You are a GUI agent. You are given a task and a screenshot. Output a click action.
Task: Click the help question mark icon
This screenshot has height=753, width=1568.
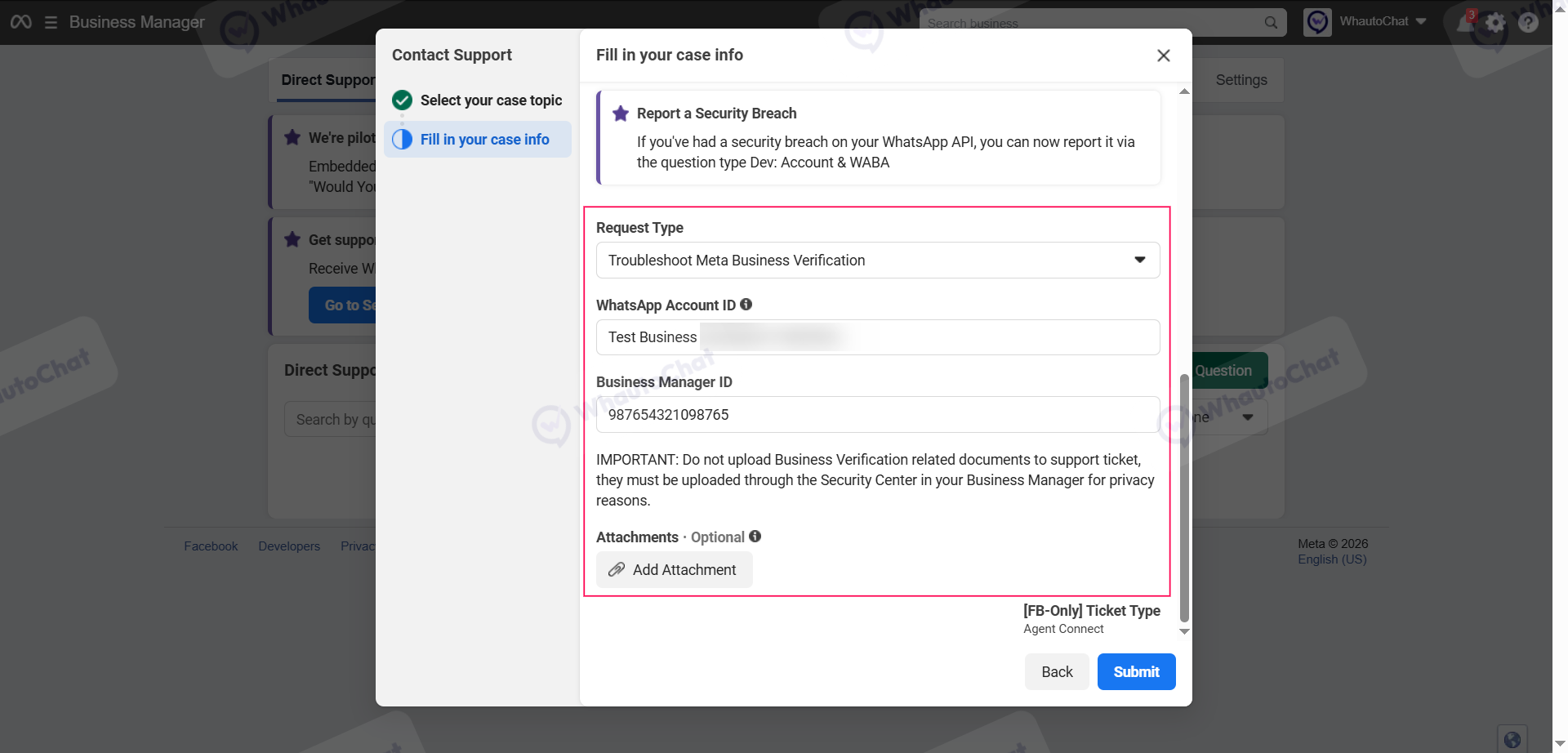1528,23
